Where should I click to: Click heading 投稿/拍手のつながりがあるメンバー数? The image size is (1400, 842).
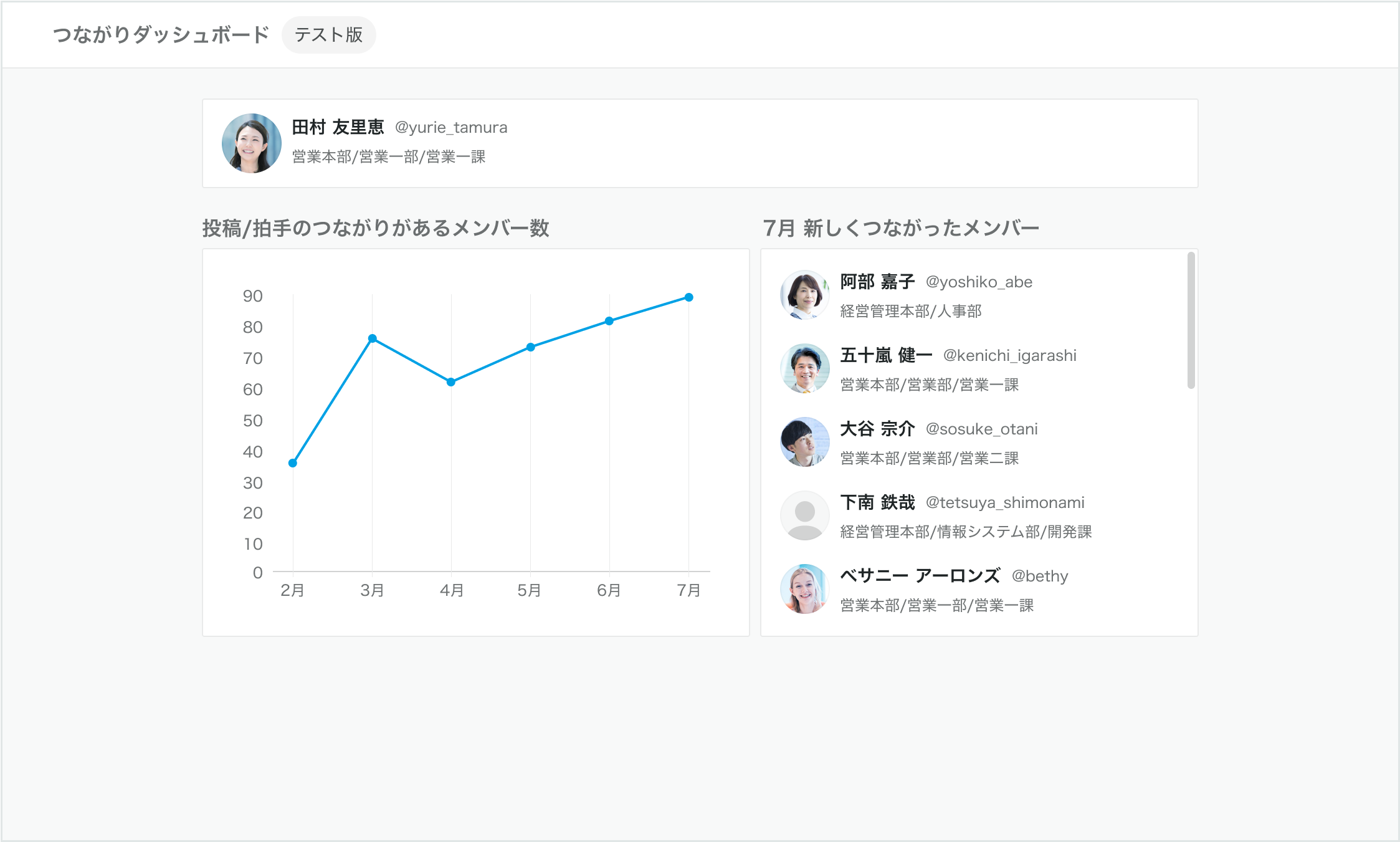(x=376, y=228)
